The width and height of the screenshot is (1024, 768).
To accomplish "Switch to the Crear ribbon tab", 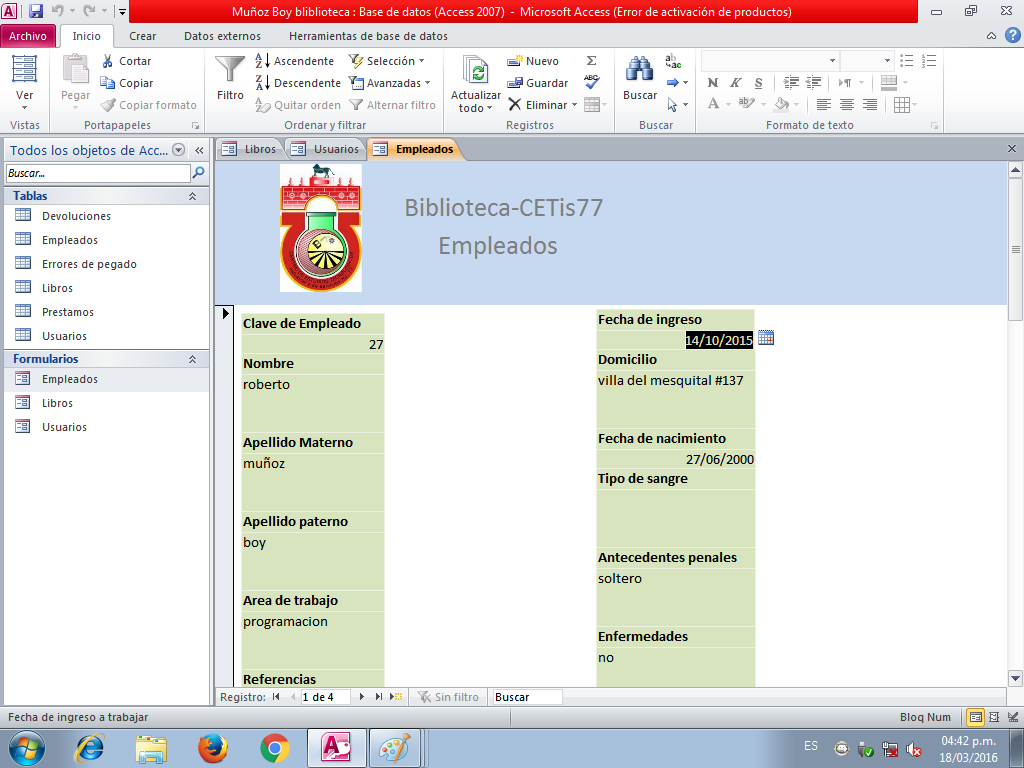I will [142, 36].
